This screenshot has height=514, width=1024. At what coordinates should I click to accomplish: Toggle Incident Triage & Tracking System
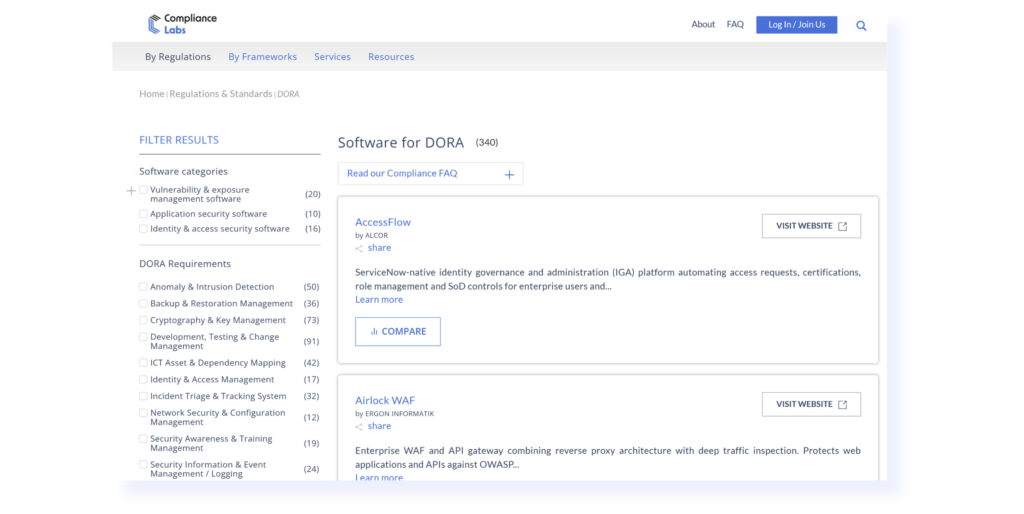tap(143, 396)
